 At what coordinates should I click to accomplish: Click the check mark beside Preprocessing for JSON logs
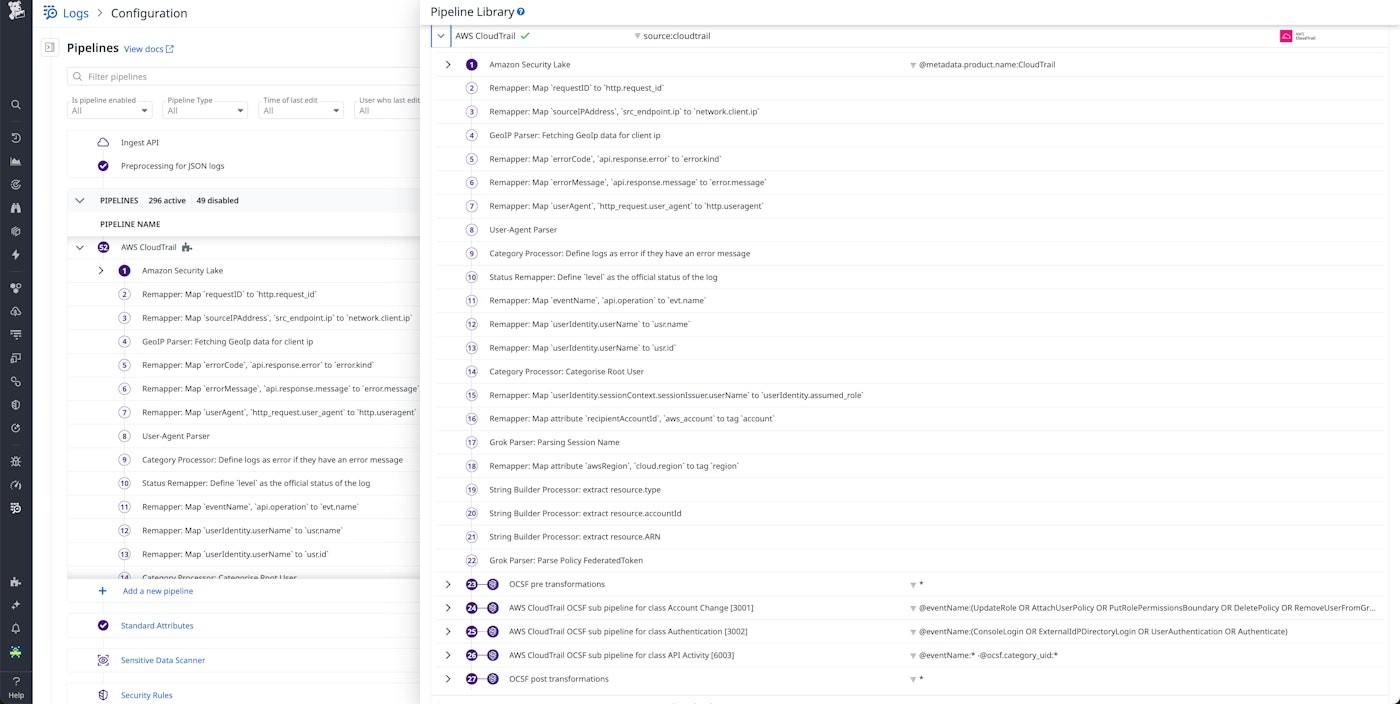click(103, 166)
